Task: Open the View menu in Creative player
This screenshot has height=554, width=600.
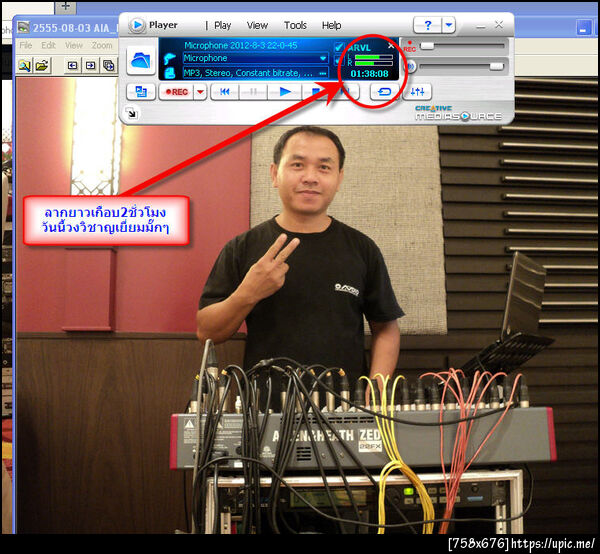Action: tap(257, 25)
